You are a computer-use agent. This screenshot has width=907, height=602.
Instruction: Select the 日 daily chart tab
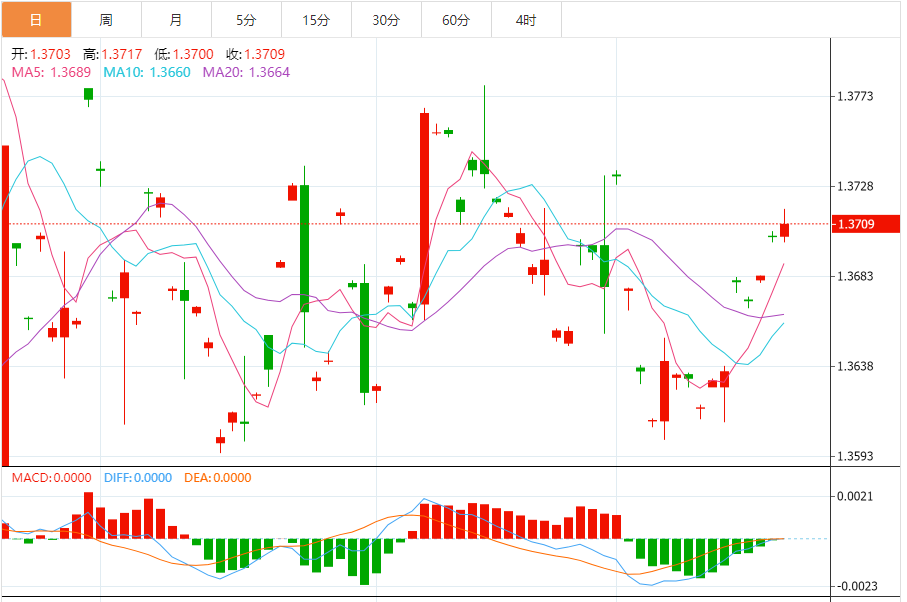[36, 20]
